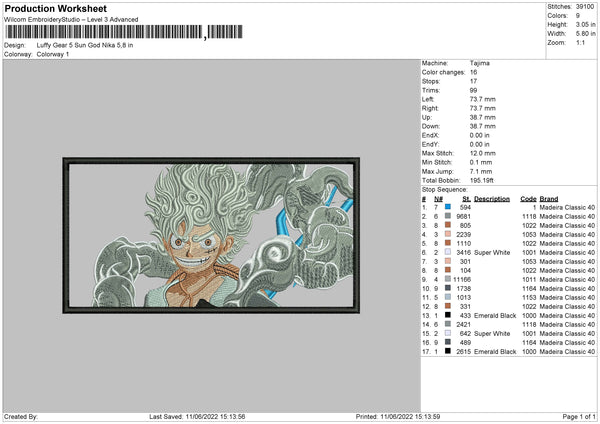Select the Left value 73.7 mm
This screenshot has width=600, height=424.
point(483,99)
